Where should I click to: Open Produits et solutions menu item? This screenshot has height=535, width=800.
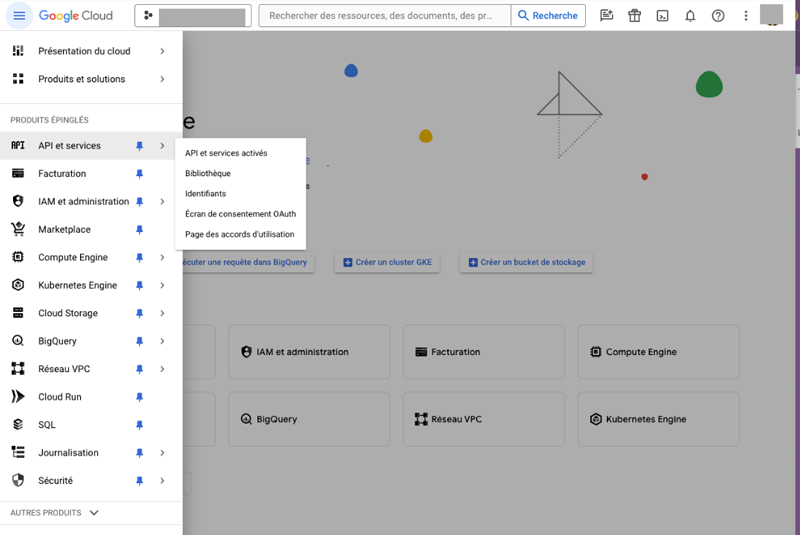[x=82, y=79]
